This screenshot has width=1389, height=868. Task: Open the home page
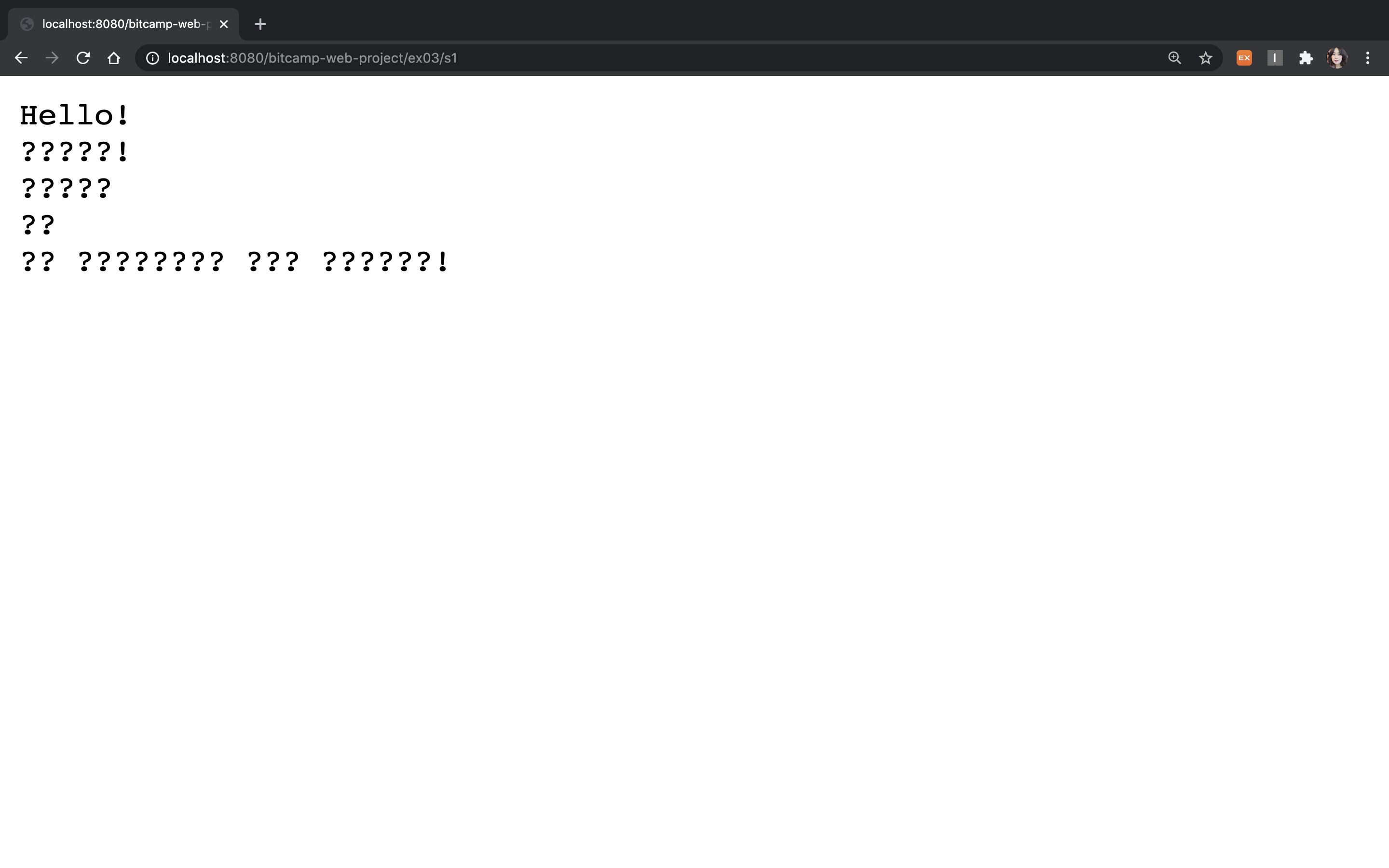point(114,58)
